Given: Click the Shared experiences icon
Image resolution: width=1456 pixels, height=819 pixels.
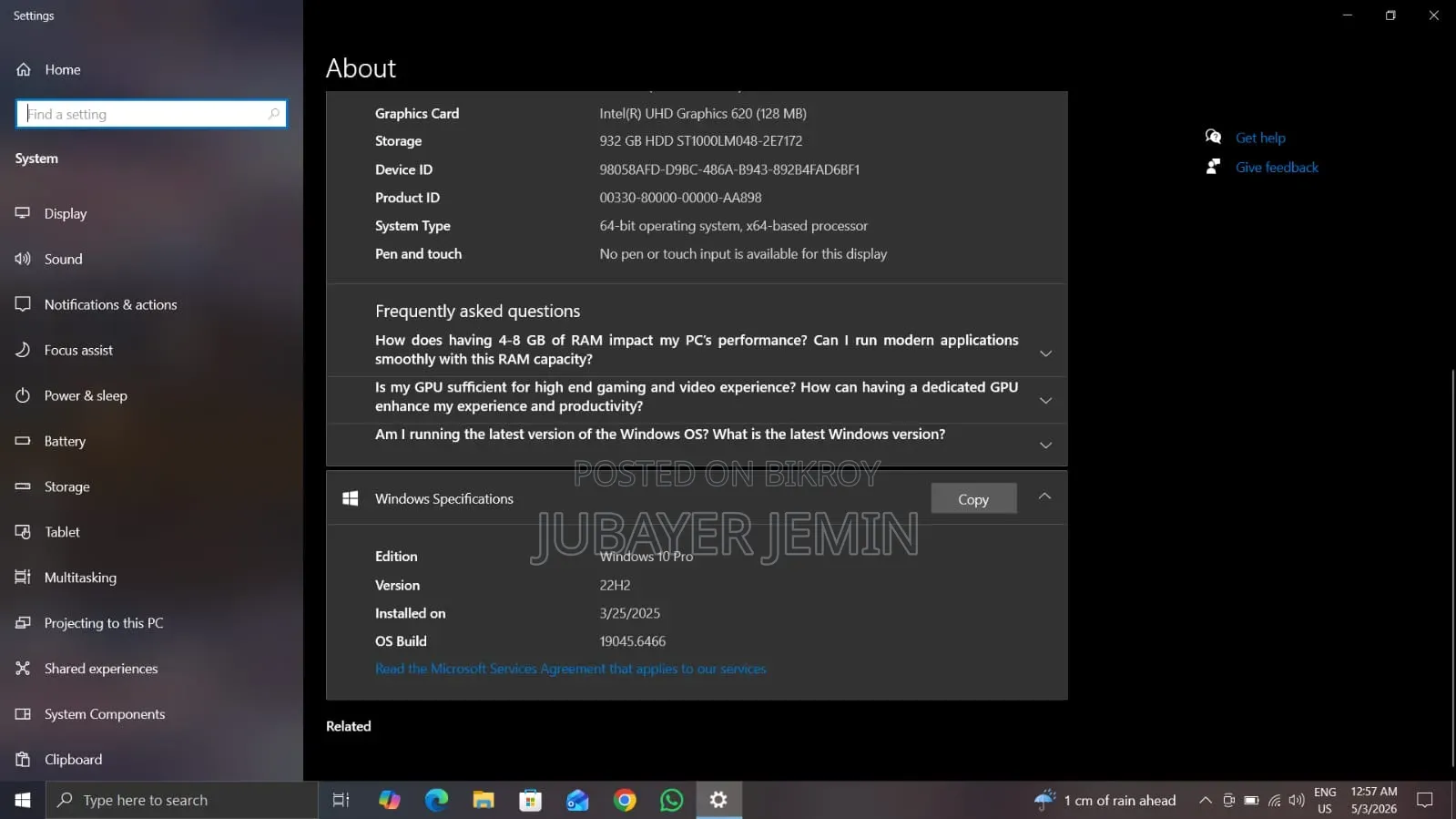Looking at the screenshot, I should (x=23, y=669).
